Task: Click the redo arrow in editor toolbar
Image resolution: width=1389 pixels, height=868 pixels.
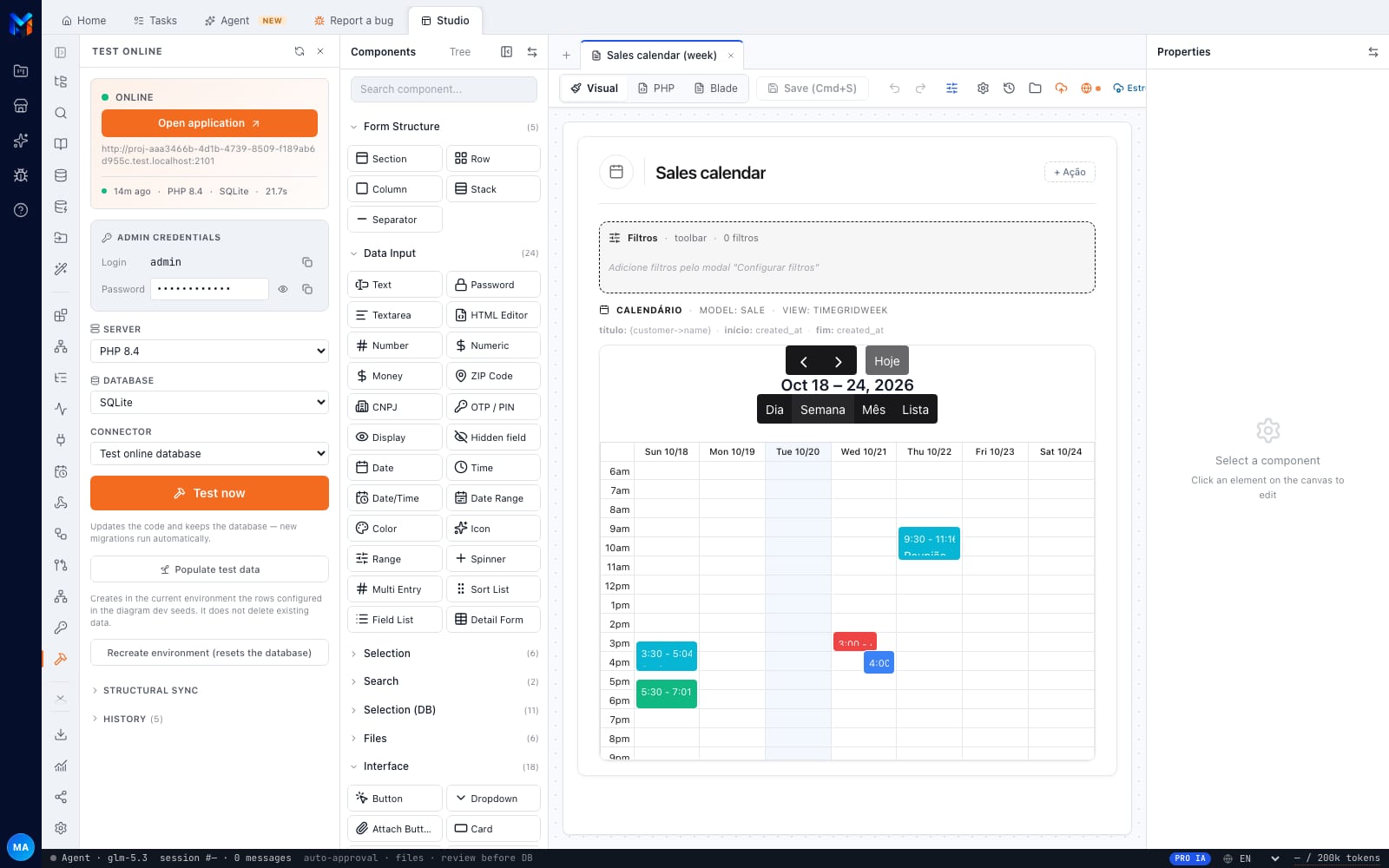Action: pos(920,89)
